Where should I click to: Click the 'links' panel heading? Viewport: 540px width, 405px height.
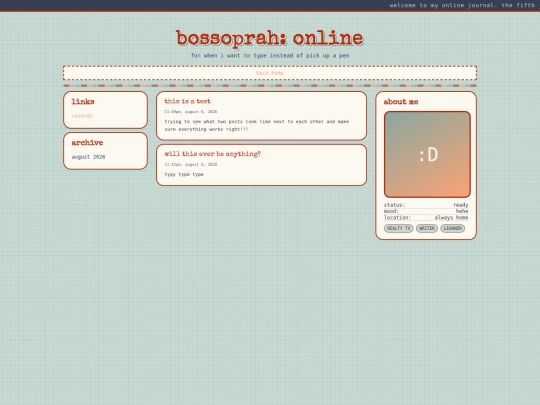[83, 102]
